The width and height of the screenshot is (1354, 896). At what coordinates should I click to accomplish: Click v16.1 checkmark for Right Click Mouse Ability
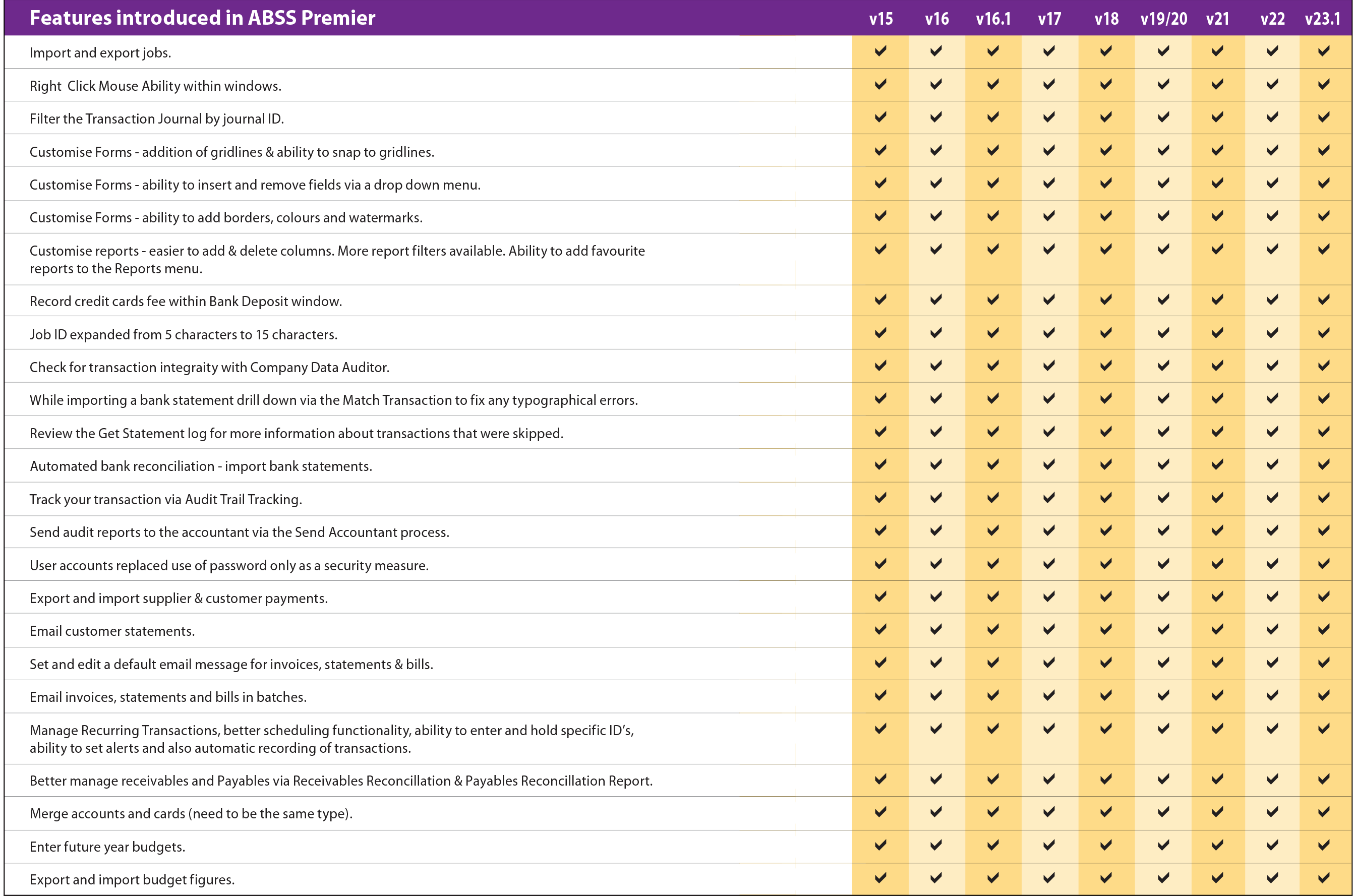993,85
